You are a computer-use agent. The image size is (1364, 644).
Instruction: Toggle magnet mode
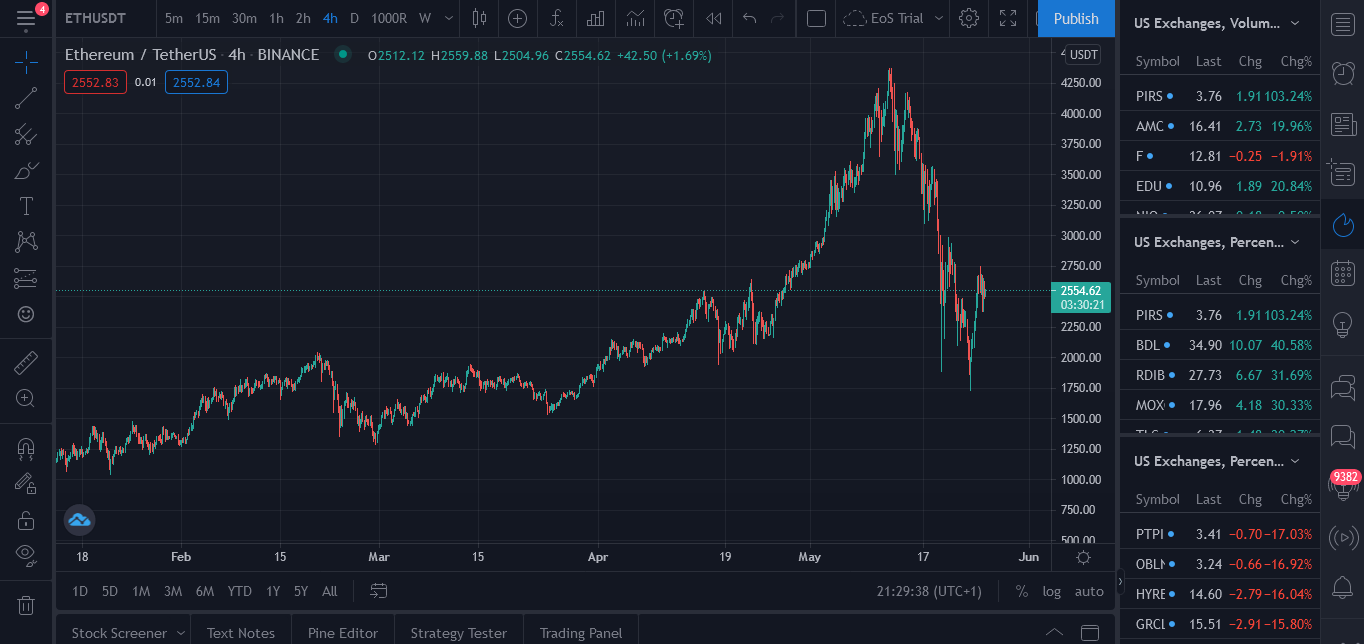[x=26, y=447]
